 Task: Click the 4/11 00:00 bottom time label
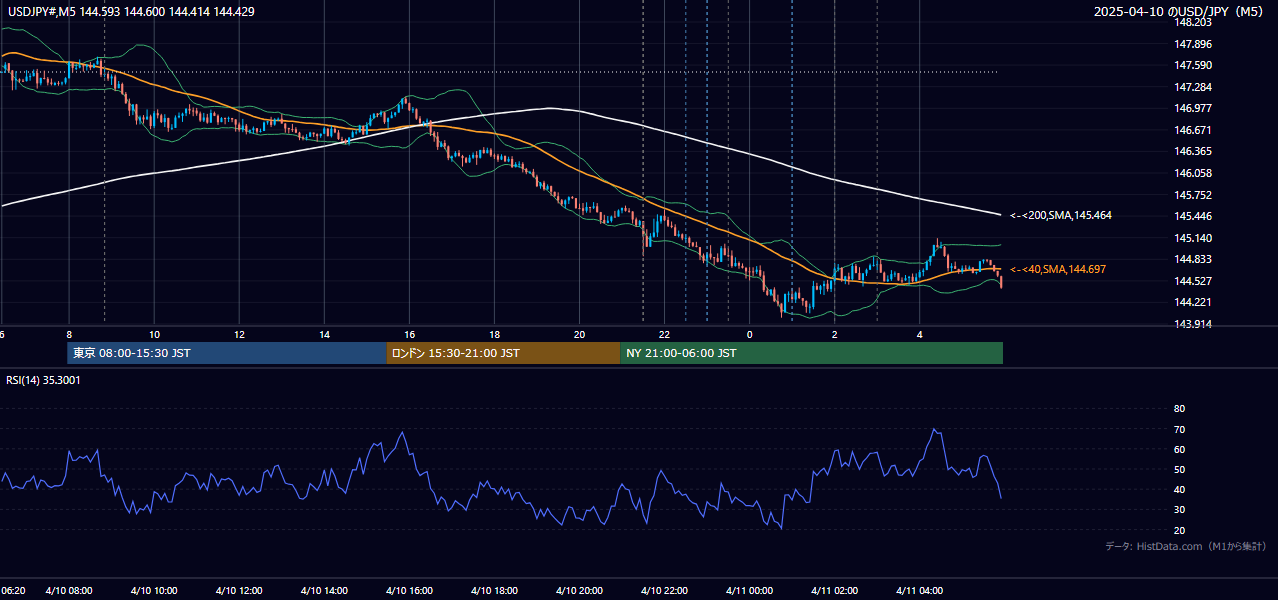coord(750,591)
